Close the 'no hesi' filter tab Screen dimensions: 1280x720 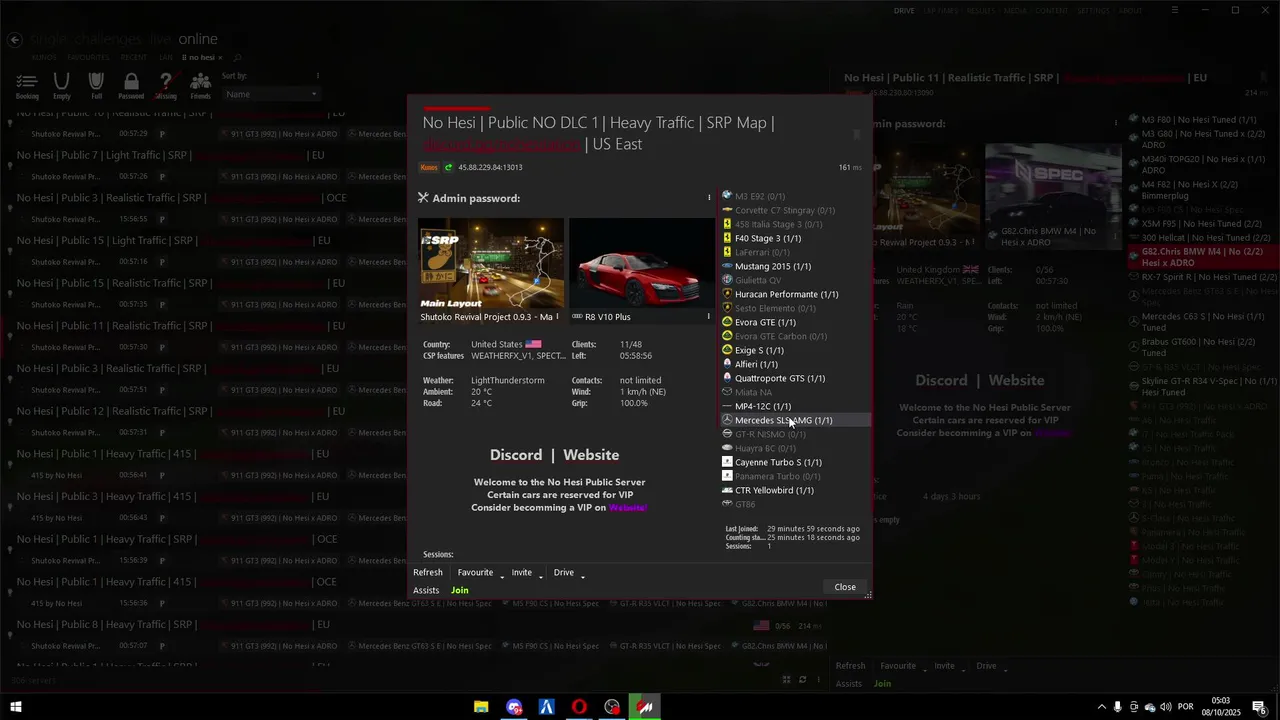[x=219, y=58]
